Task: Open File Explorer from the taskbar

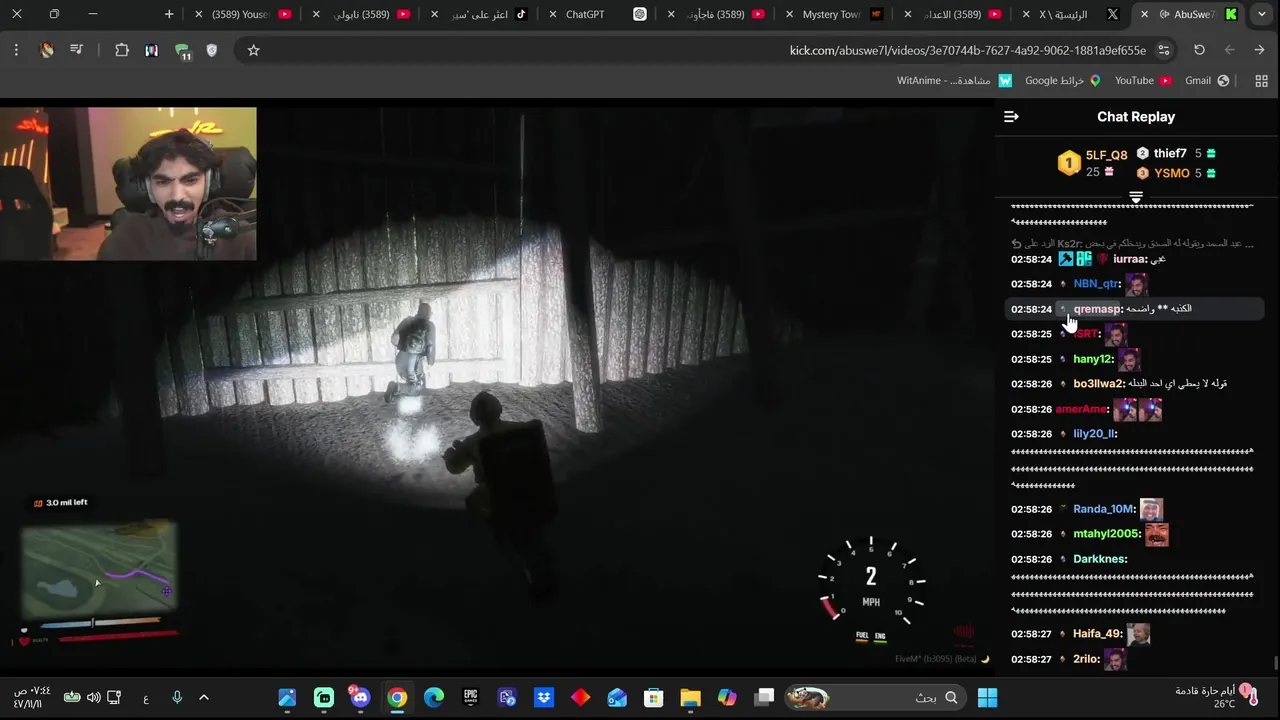Action: click(x=690, y=697)
